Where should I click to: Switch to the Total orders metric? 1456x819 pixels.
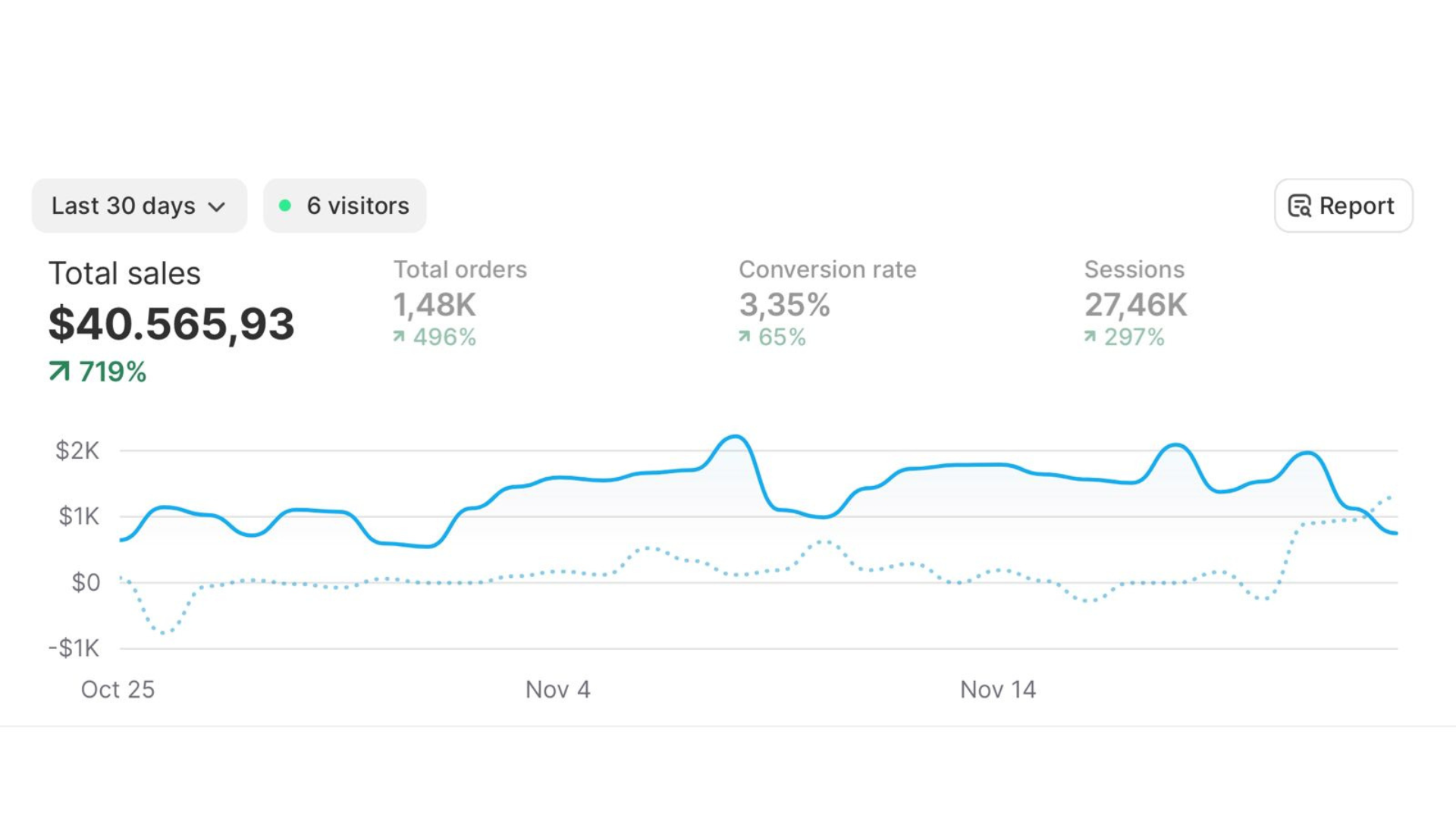(x=460, y=270)
